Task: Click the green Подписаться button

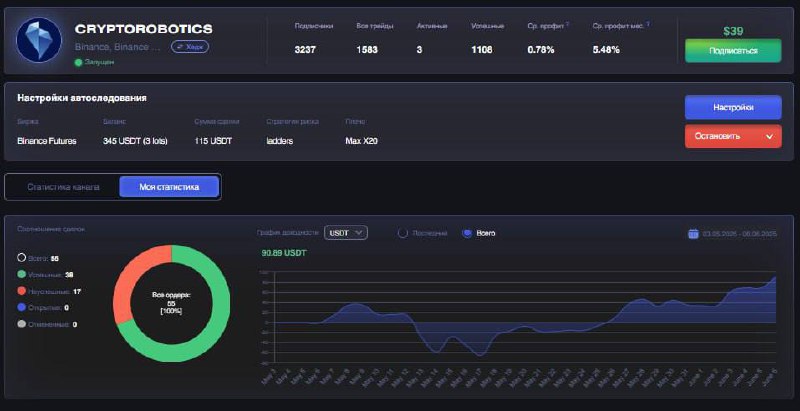Action: coord(733,50)
